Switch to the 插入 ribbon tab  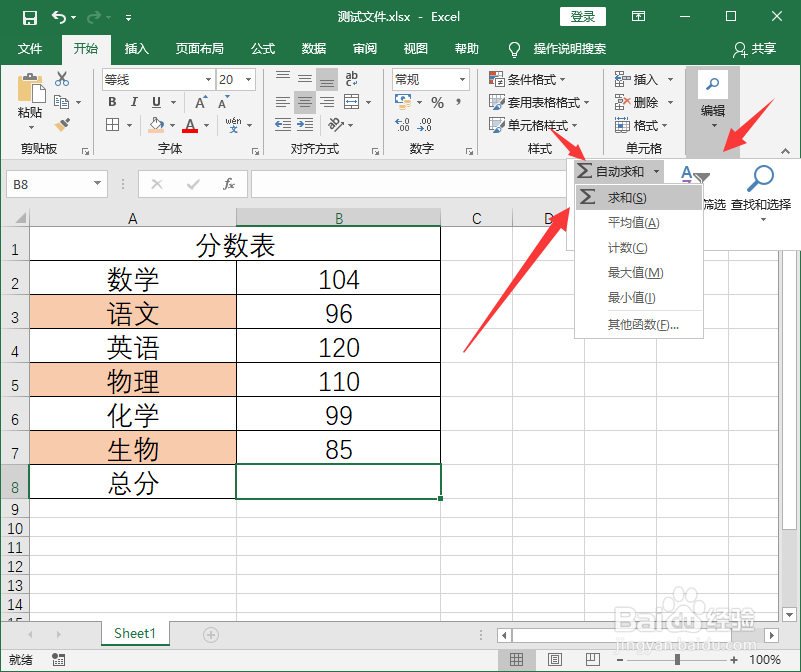pyautogui.click(x=135, y=49)
